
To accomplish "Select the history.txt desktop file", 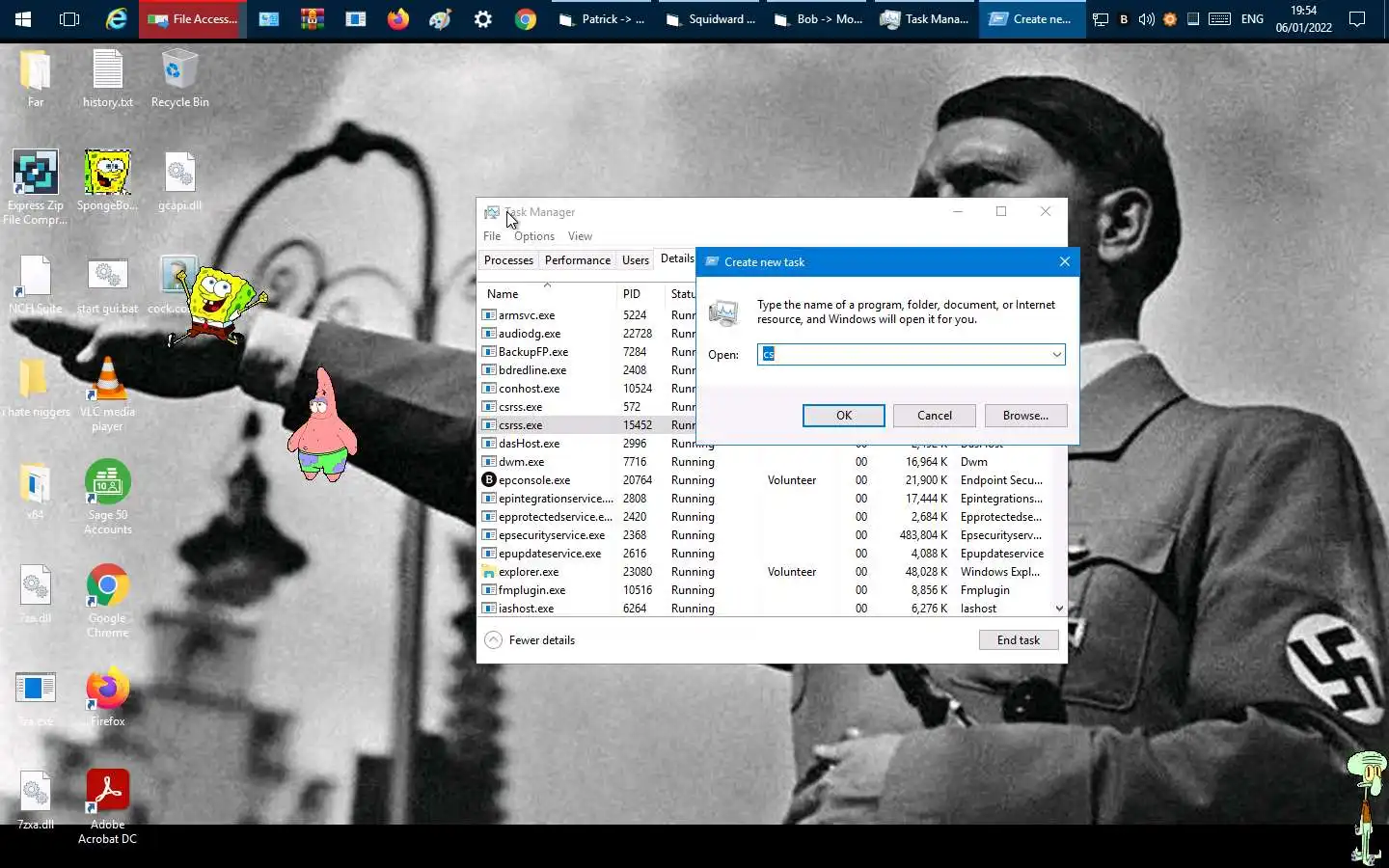I will (107, 79).
